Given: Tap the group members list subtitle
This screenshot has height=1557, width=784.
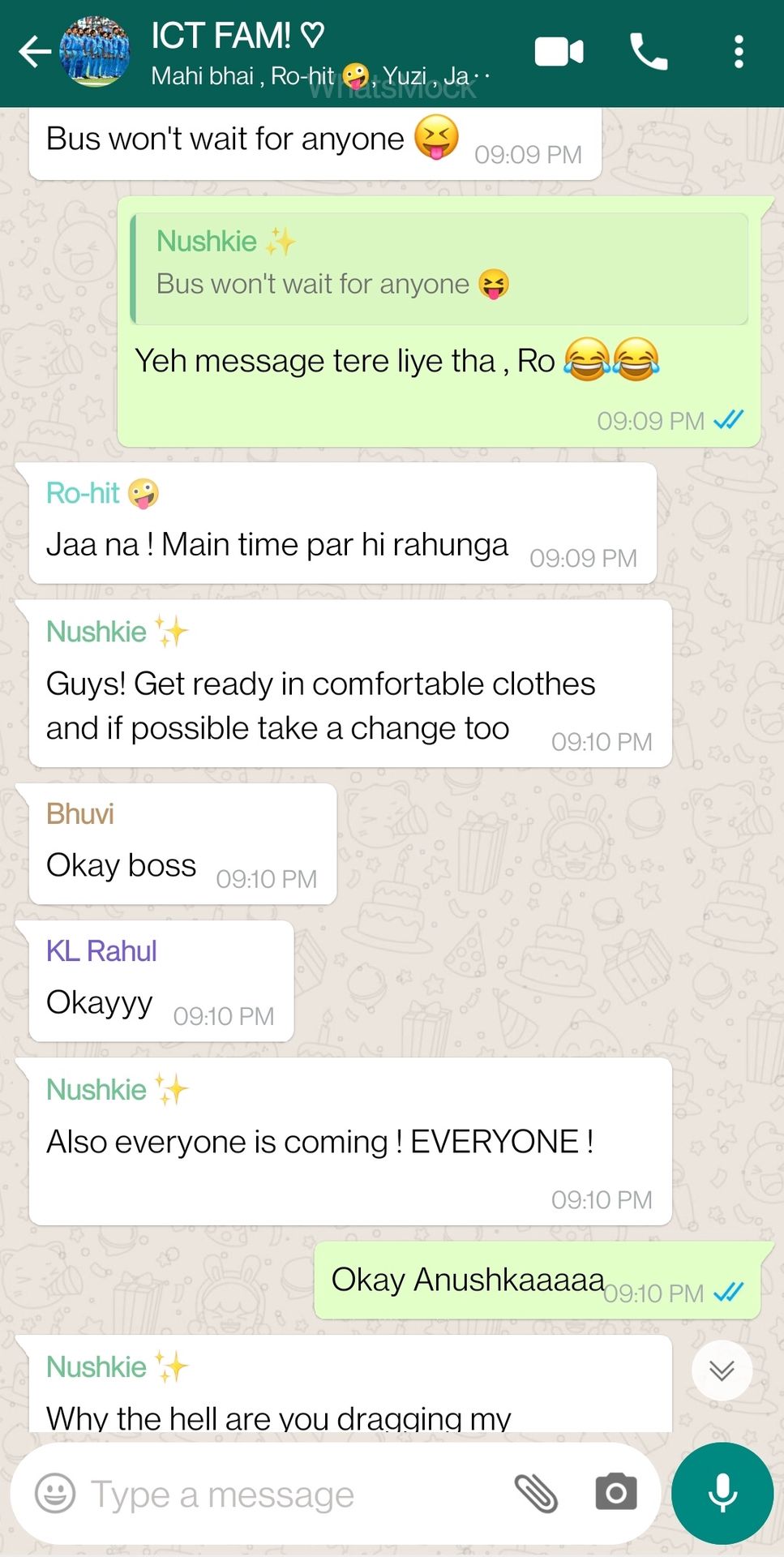Looking at the screenshot, I should pyautogui.click(x=319, y=76).
